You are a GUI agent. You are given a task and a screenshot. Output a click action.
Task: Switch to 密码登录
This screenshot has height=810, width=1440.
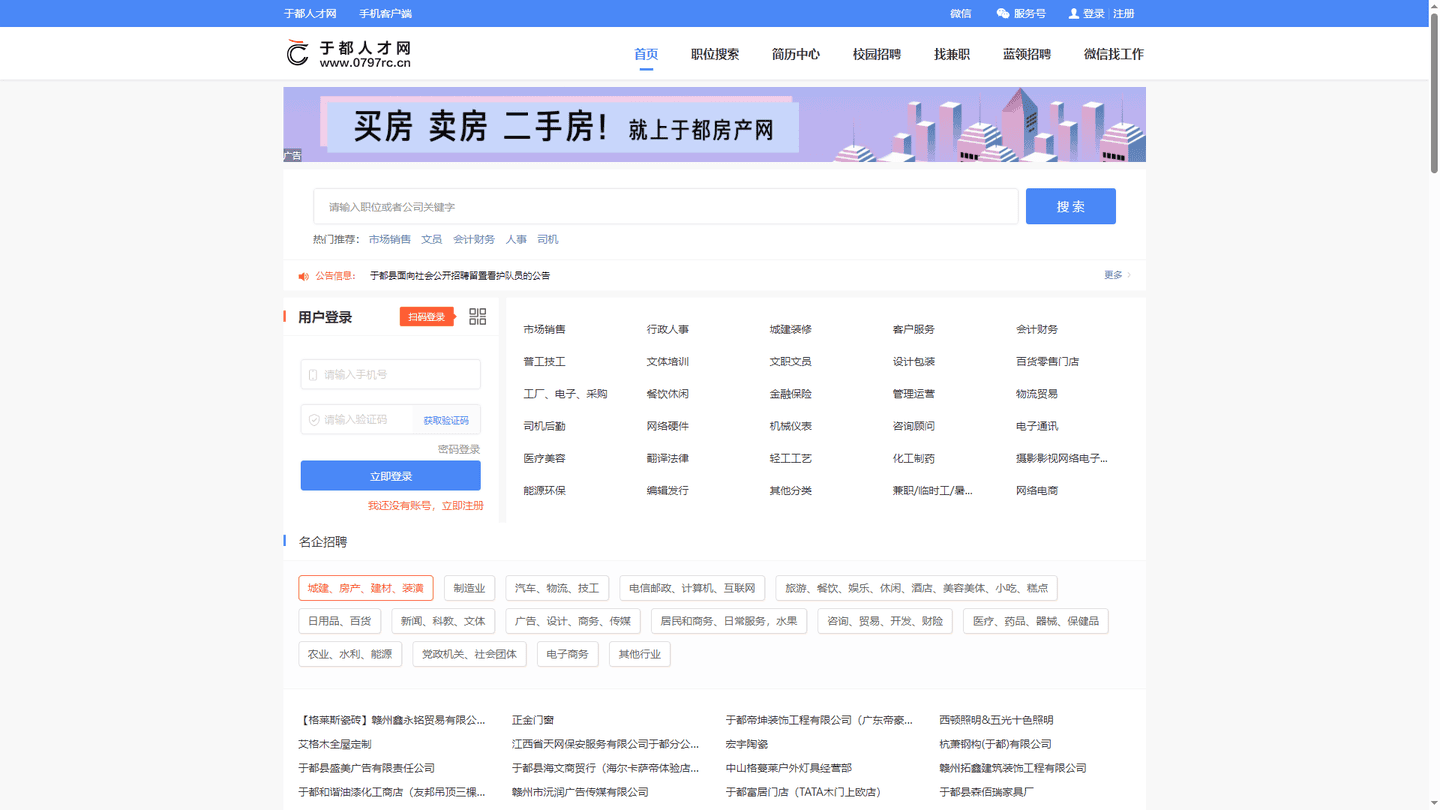click(459, 450)
